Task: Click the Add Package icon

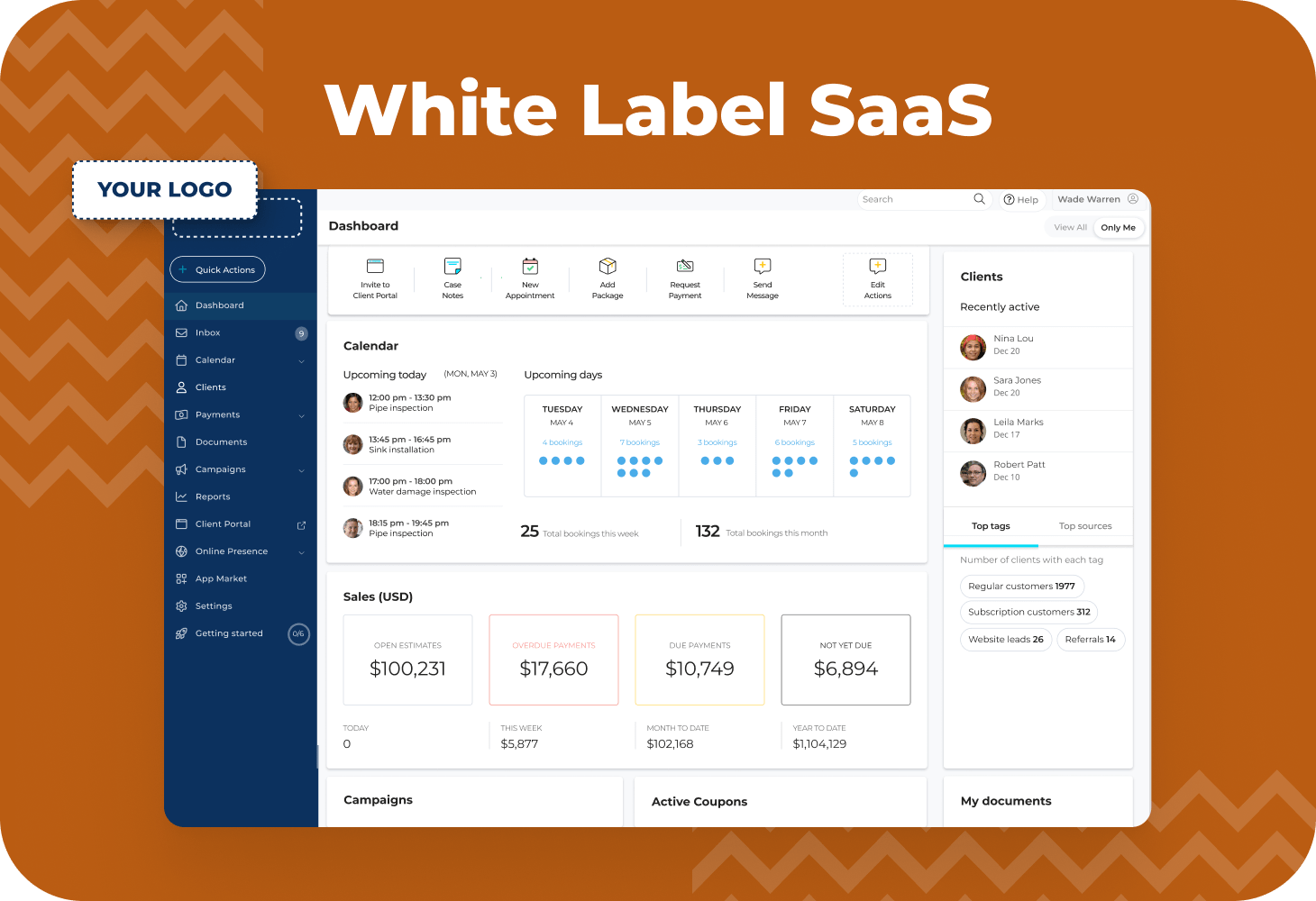Action: coord(608,266)
